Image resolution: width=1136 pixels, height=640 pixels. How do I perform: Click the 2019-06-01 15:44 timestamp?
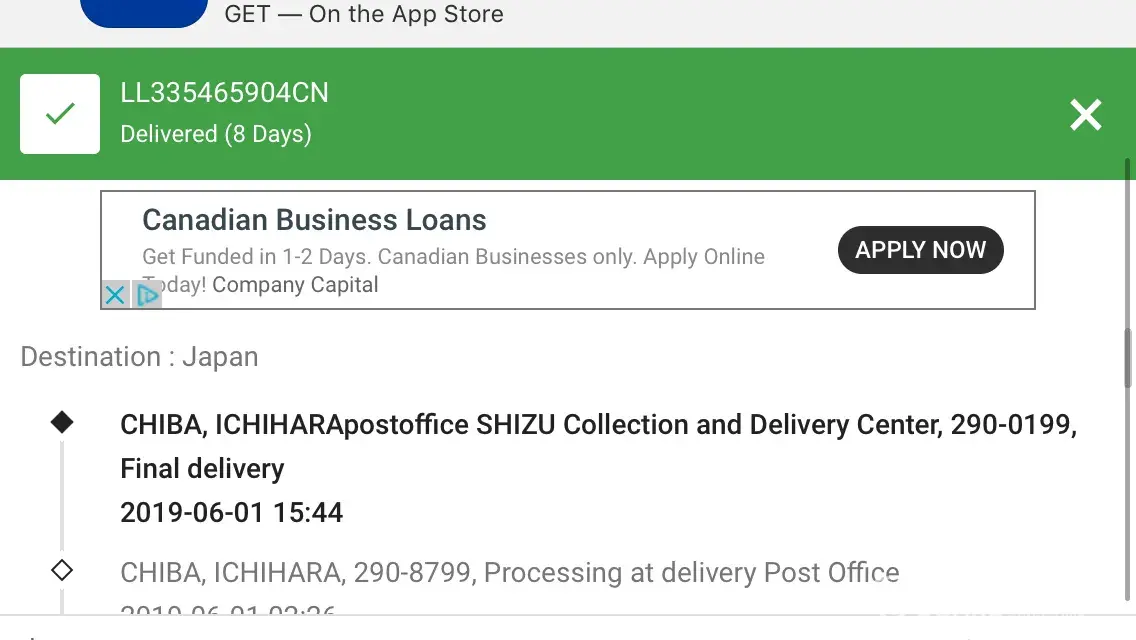click(x=231, y=513)
